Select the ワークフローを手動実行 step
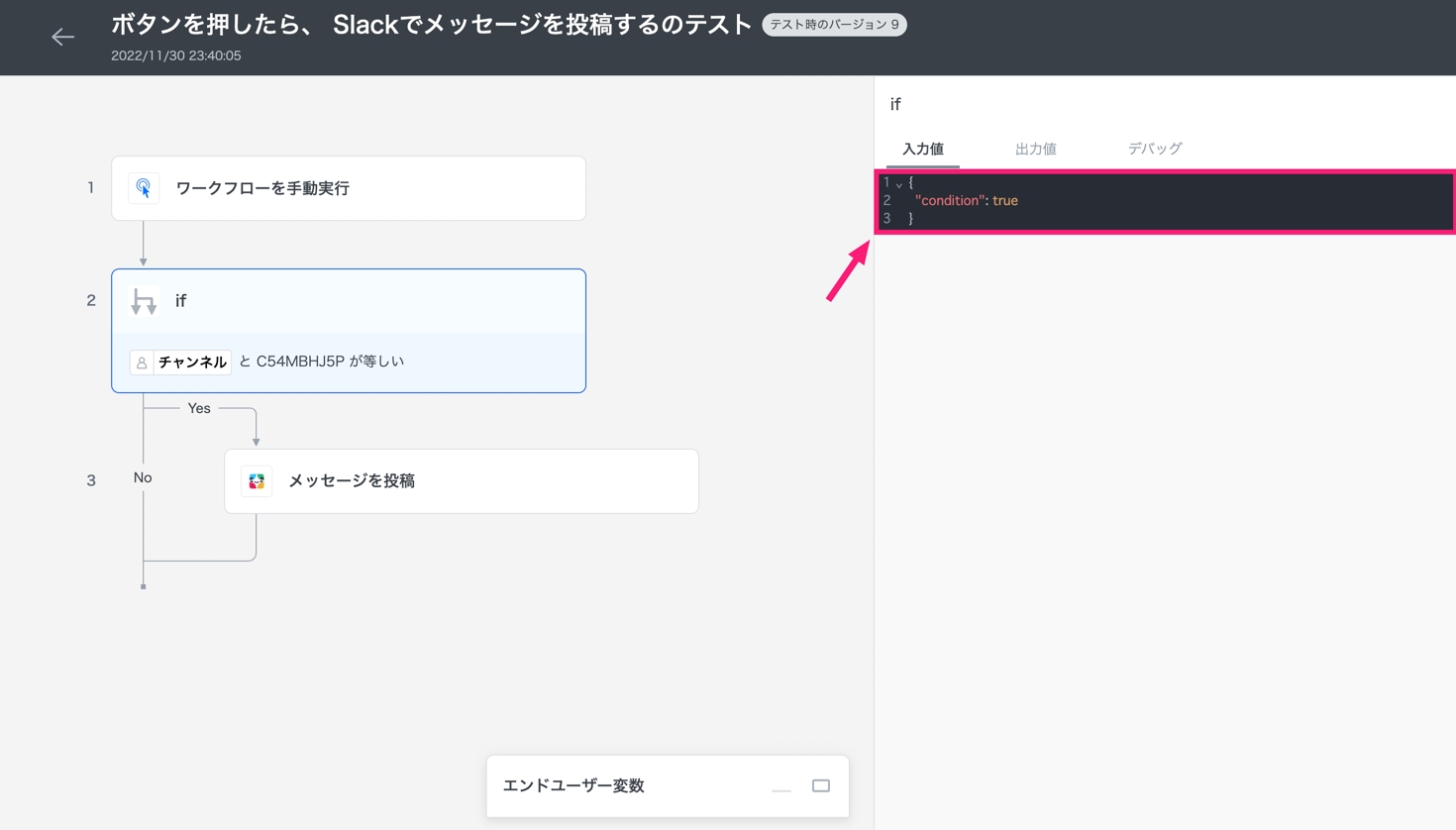The image size is (1456, 830). pos(348,188)
